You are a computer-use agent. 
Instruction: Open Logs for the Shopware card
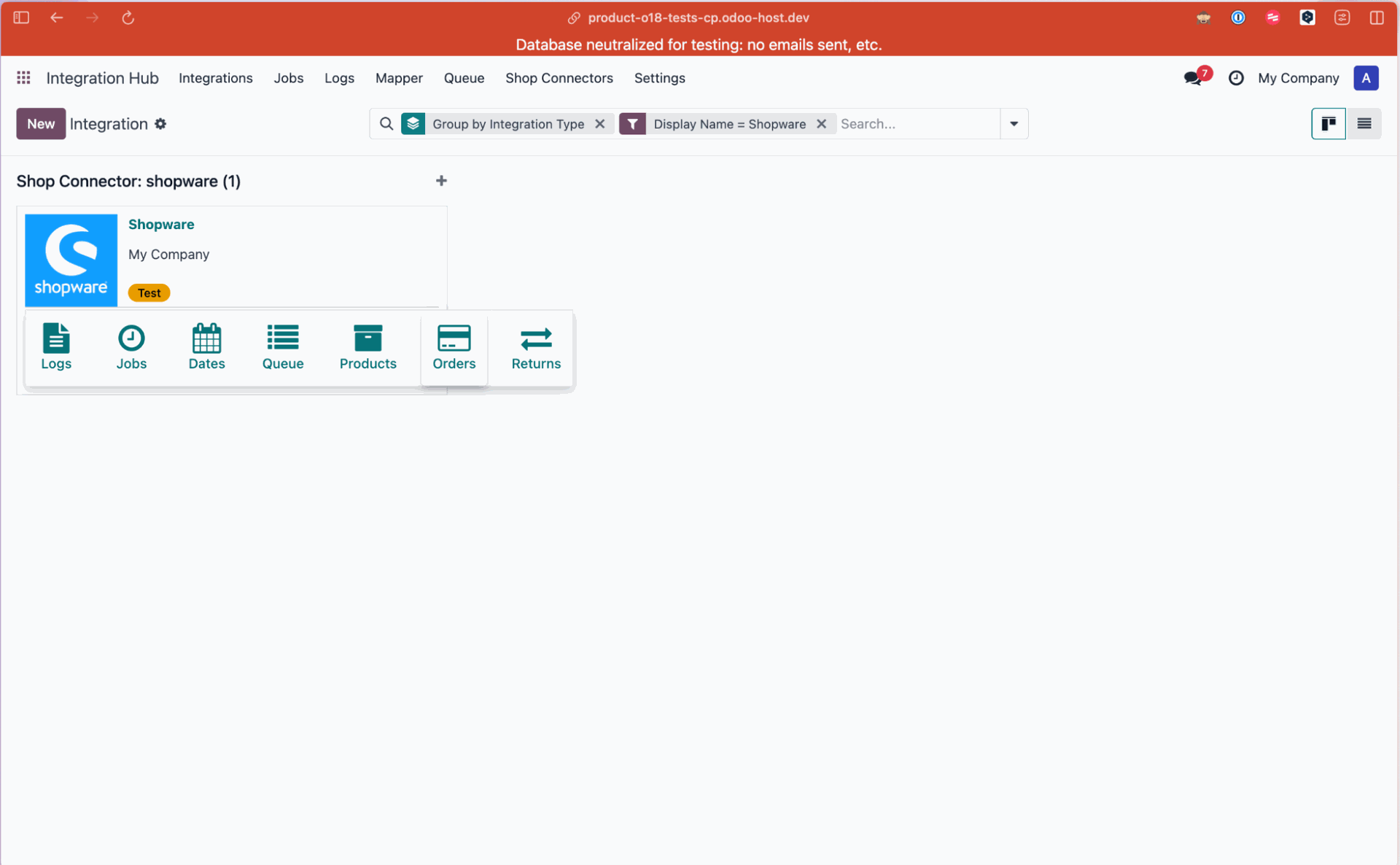pos(56,347)
